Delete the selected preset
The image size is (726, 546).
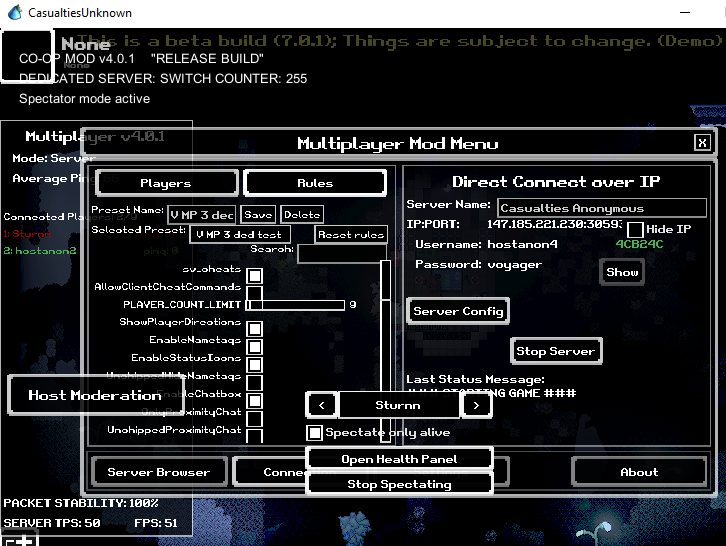(302, 215)
